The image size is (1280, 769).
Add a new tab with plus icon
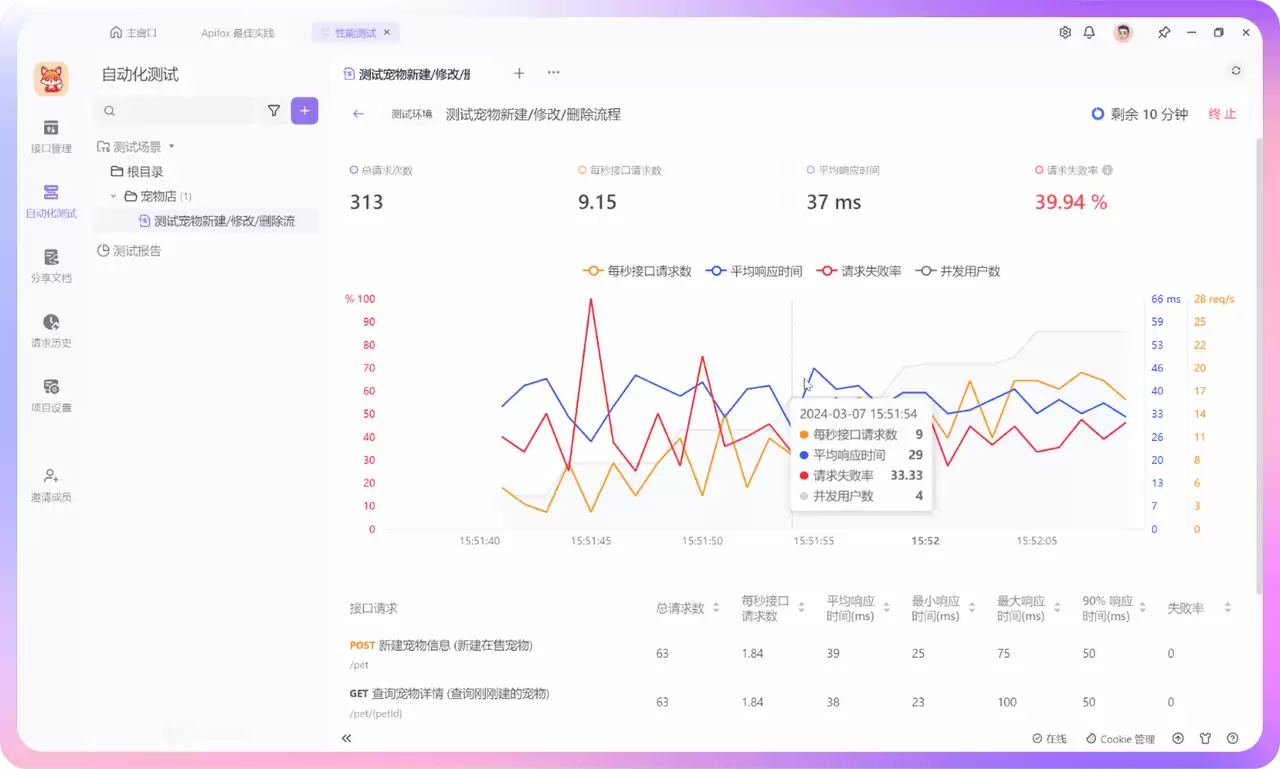[x=519, y=73]
